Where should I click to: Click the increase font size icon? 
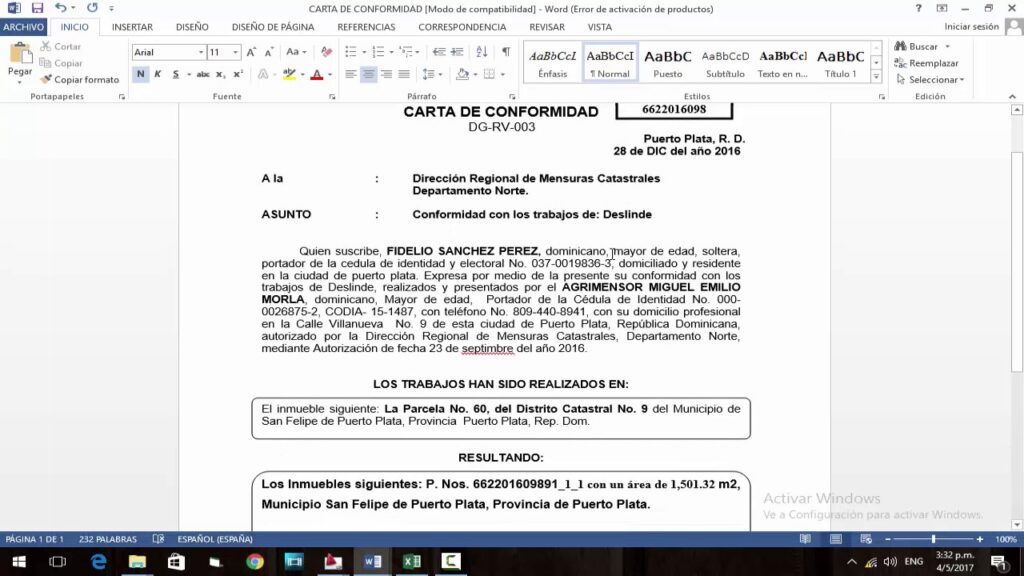(252, 52)
